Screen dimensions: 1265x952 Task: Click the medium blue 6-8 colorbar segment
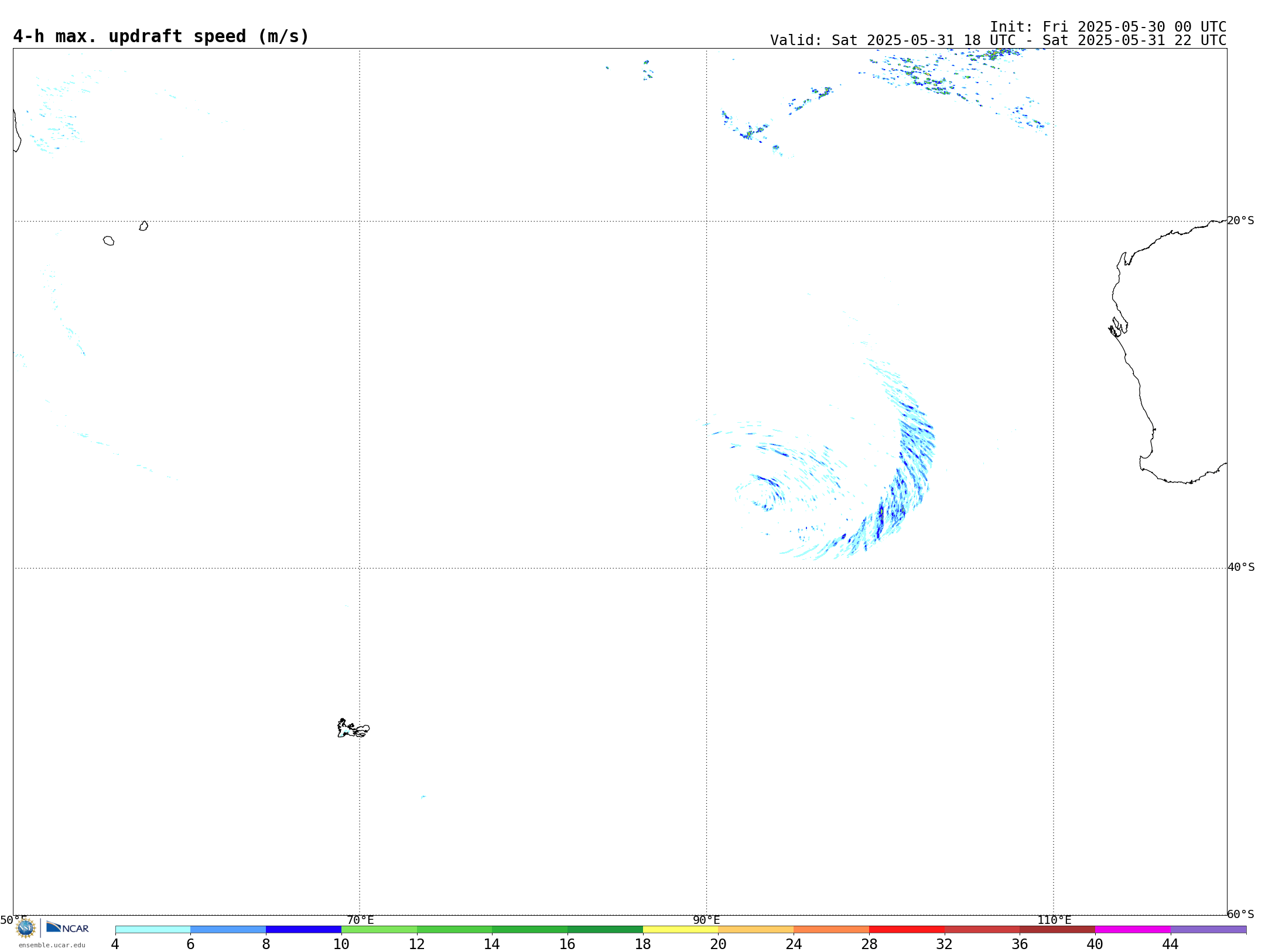[x=228, y=930]
